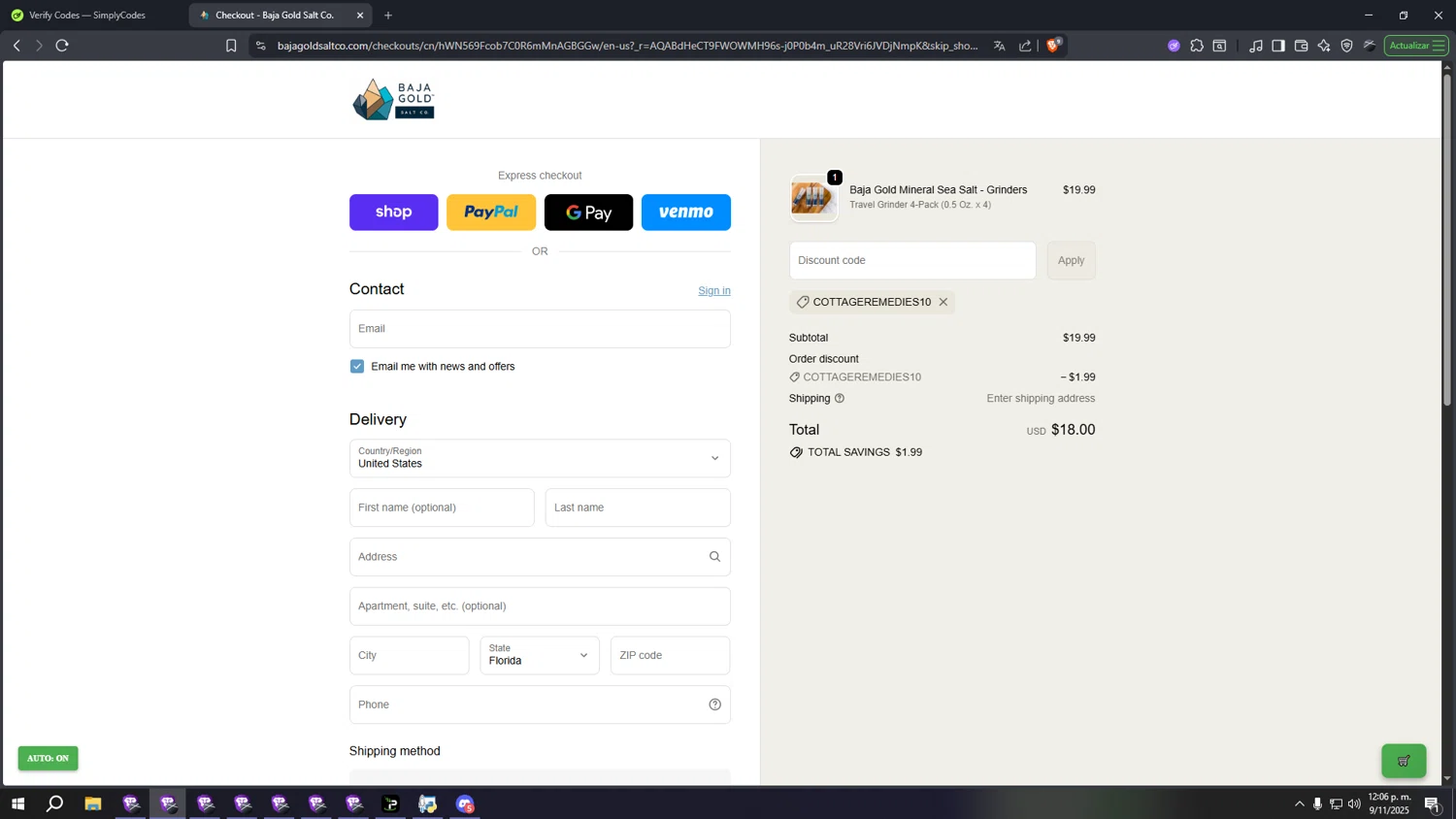Click the green cart extension button
Screen dimensions: 1456x819
1404,762
